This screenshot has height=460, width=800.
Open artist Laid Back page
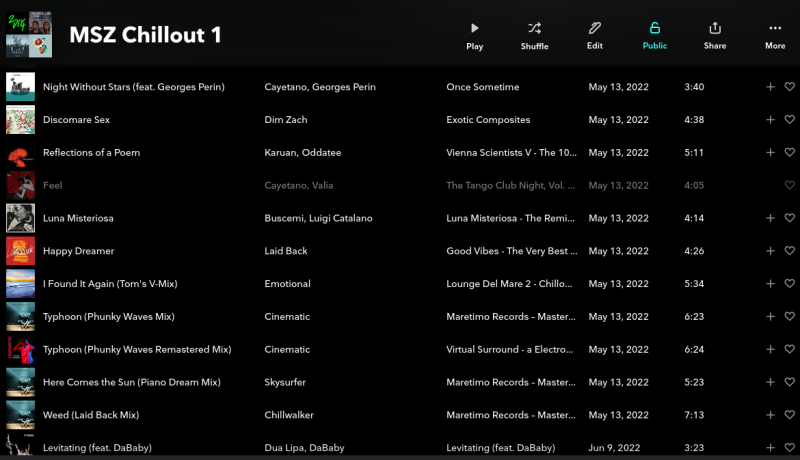pos(286,251)
